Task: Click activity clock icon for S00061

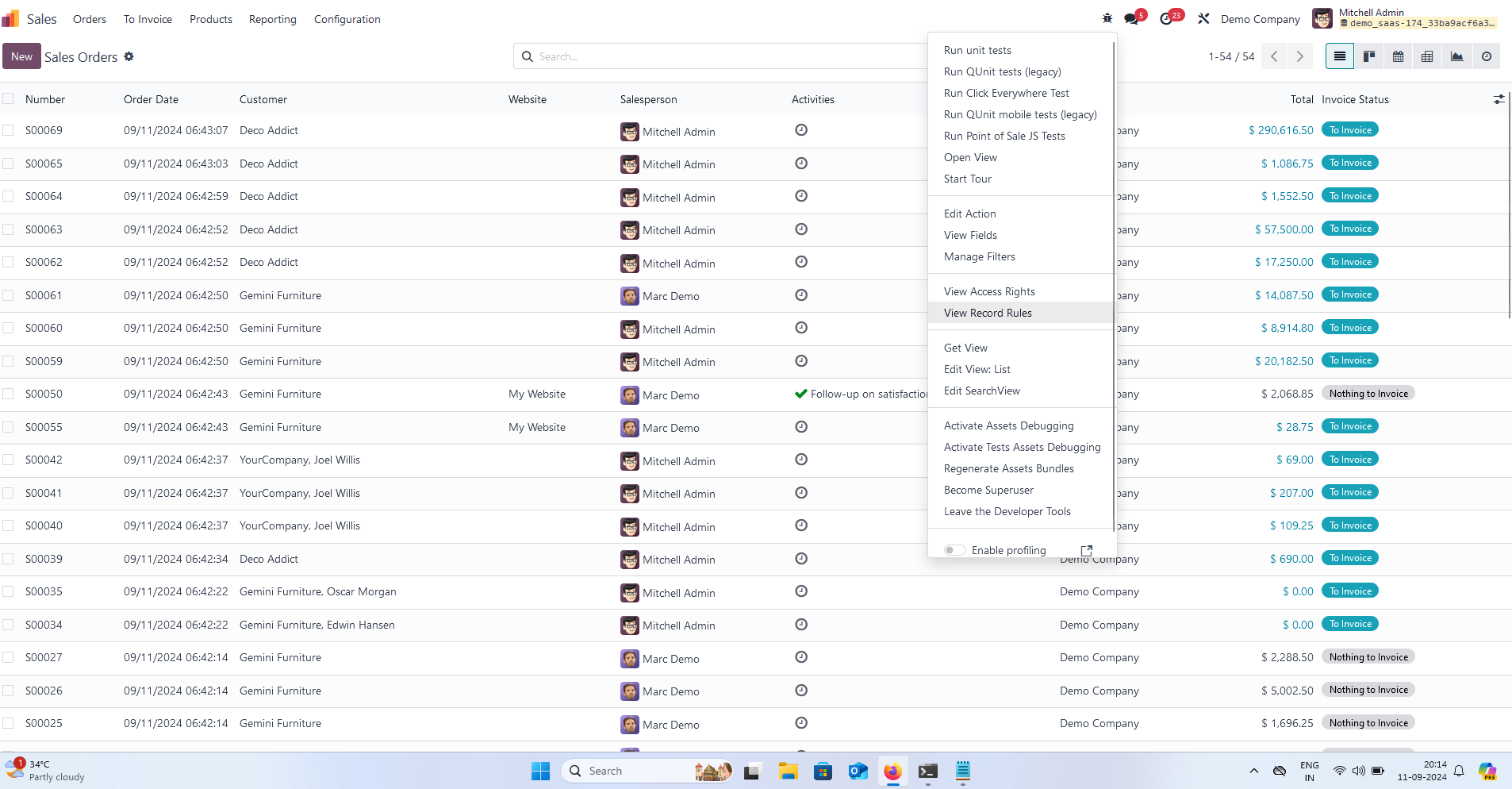Action: point(801,294)
